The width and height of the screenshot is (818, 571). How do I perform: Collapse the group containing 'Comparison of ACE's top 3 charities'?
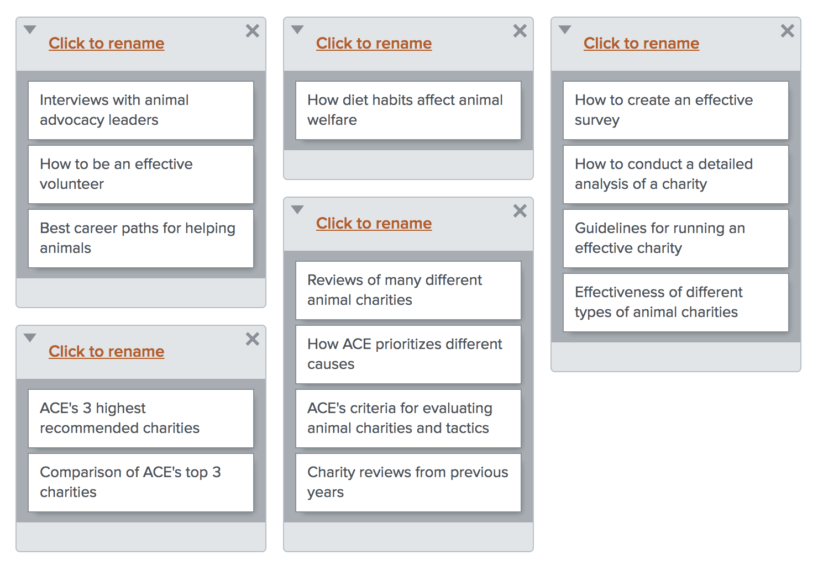pyautogui.click(x=30, y=338)
